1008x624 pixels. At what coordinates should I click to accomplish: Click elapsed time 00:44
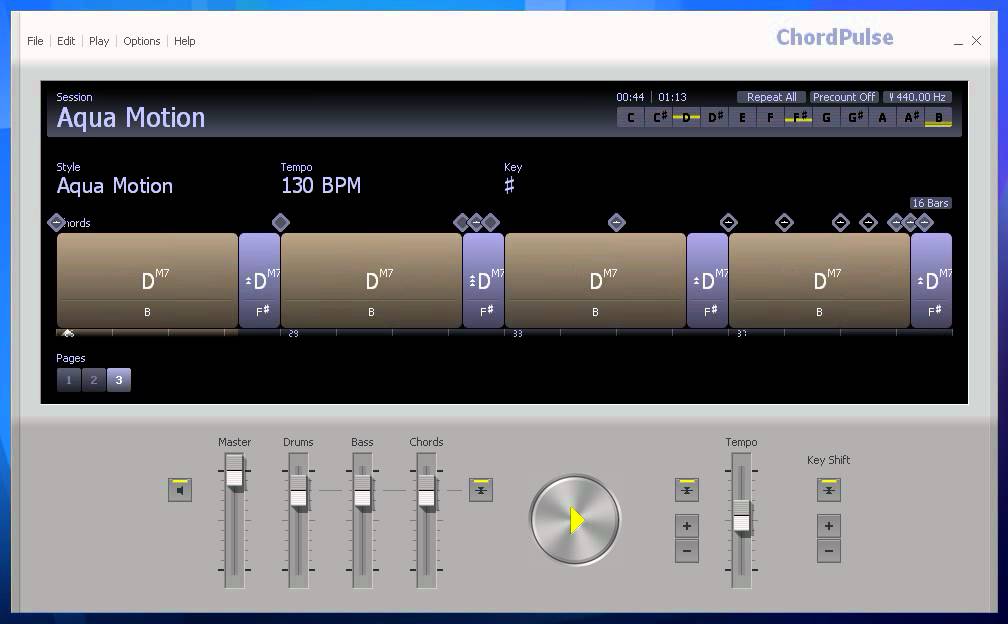630,97
